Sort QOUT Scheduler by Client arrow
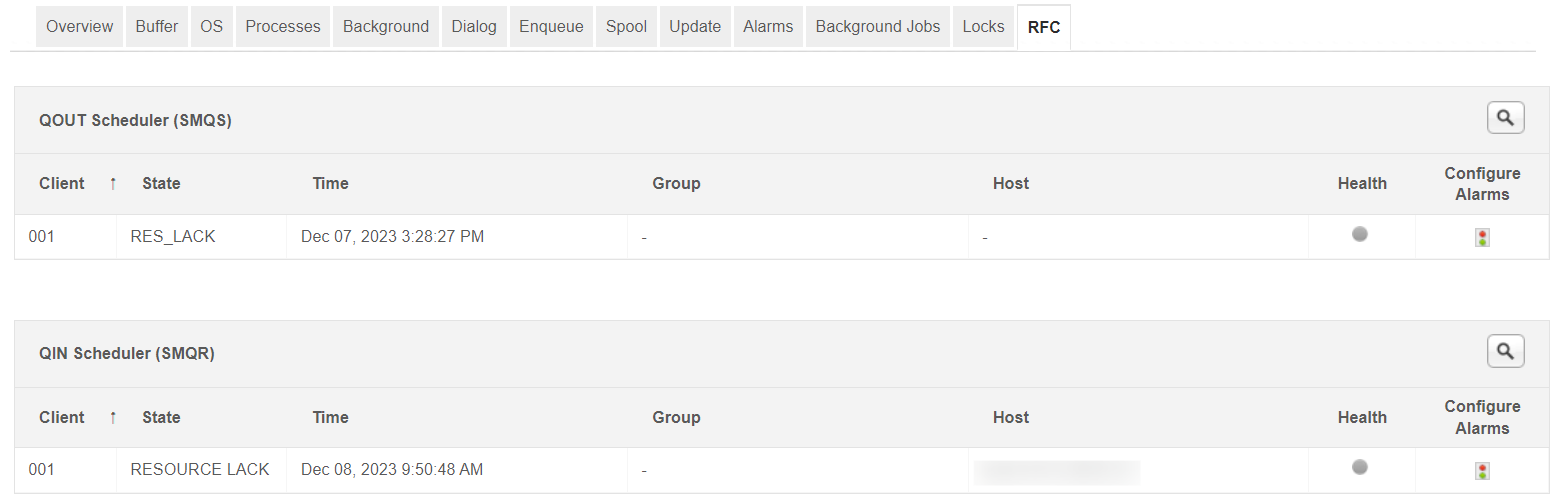Viewport: 1552px width, 501px height. point(113,183)
